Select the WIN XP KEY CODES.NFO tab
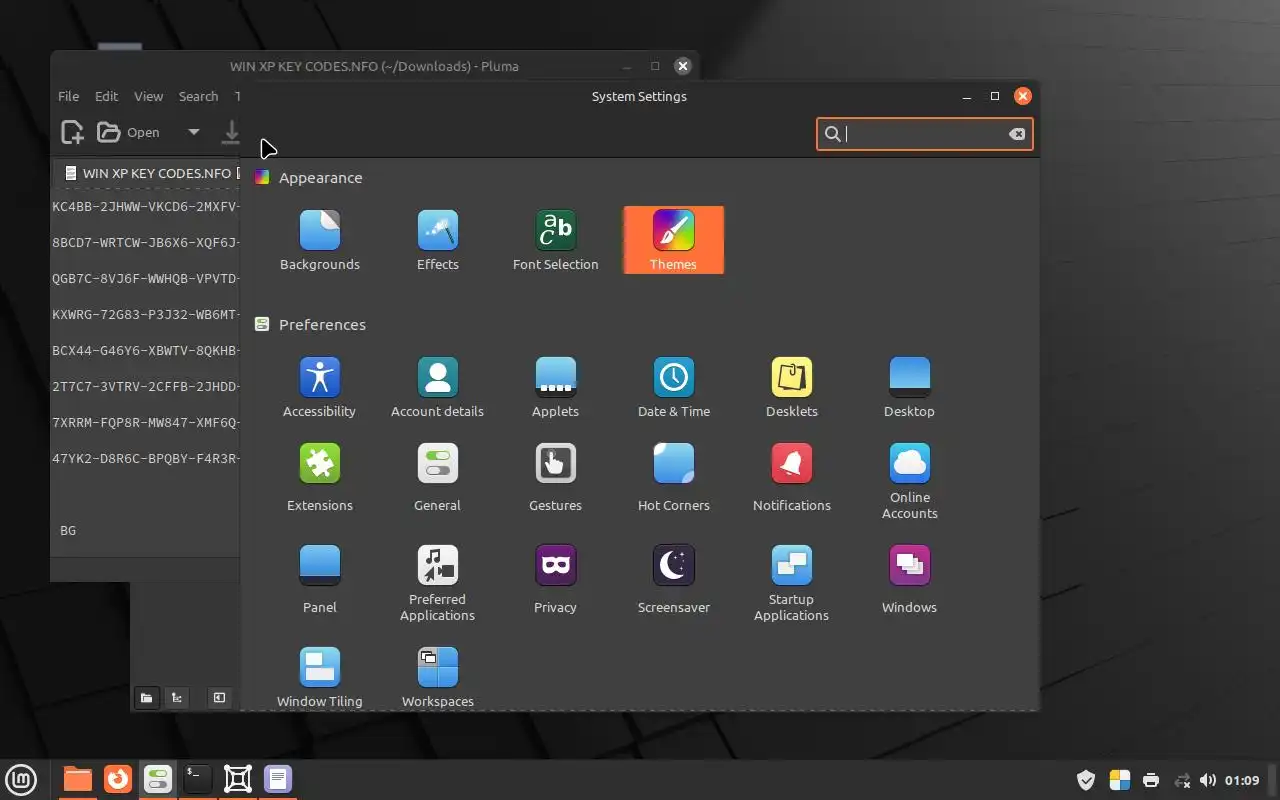 [x=147, y=173]
